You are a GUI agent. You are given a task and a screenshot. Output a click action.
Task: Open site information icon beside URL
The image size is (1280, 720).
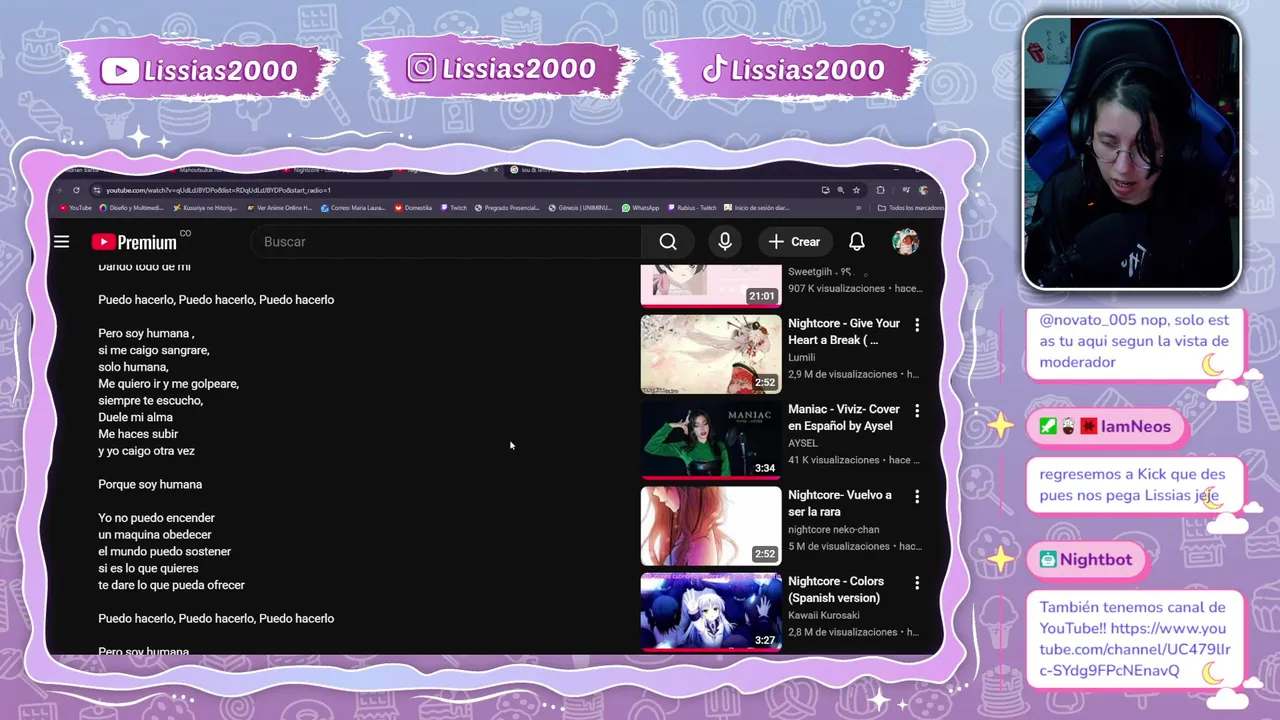coord(97,190)
